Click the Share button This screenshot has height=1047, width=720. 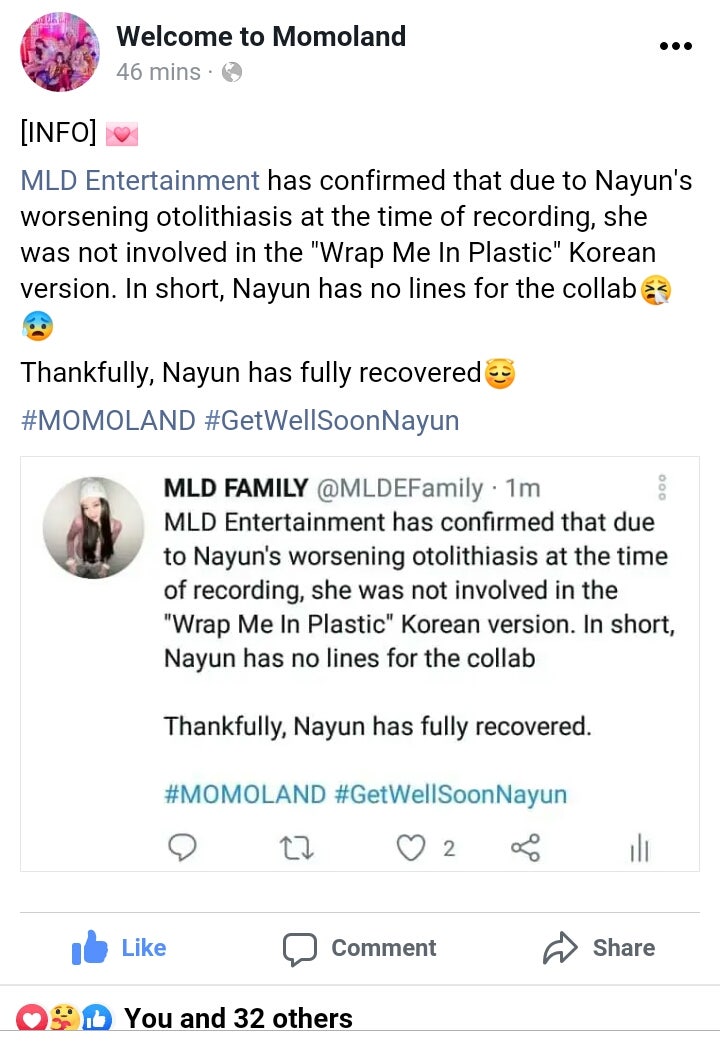coord(599,948)
